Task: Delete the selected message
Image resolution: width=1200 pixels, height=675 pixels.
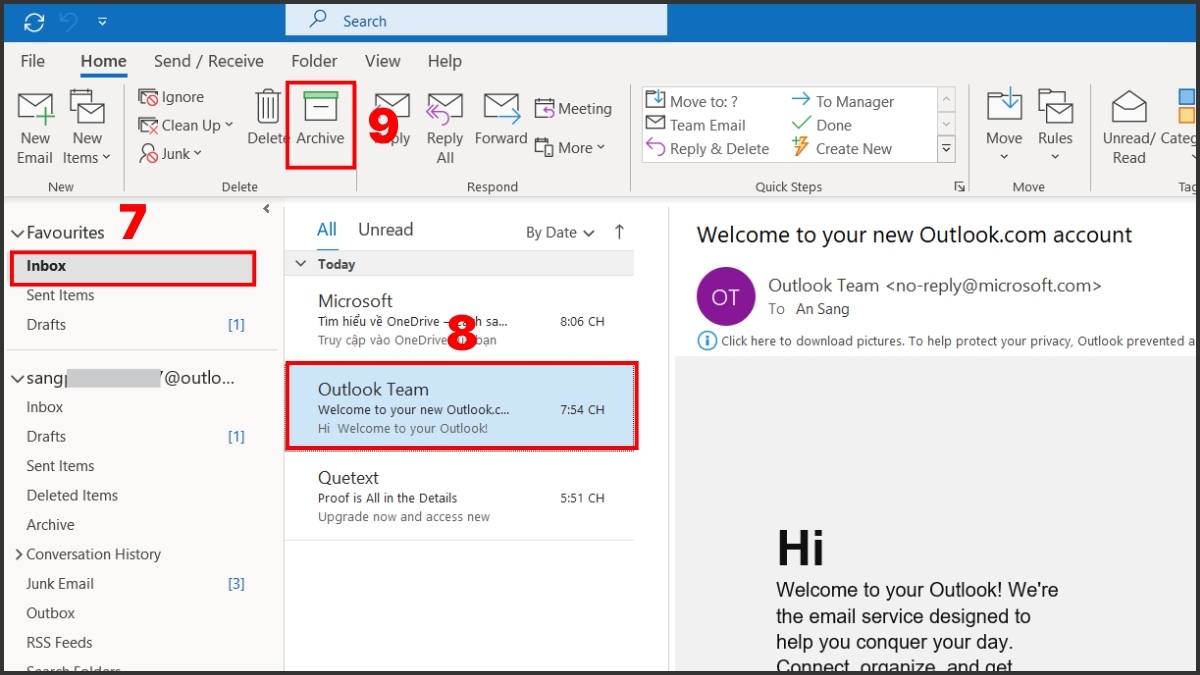Action: (x=267, y=118)
